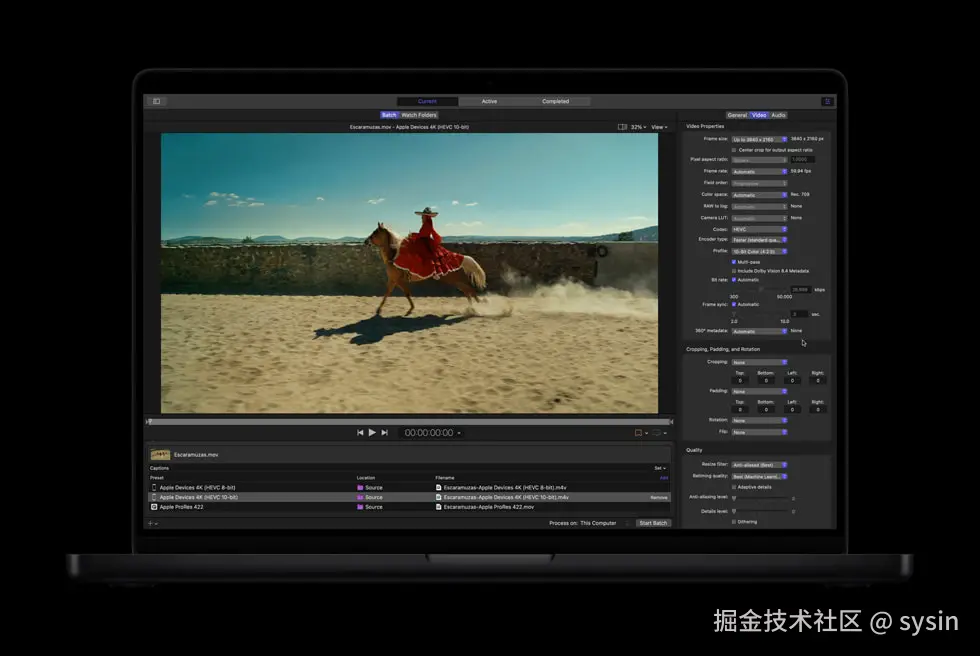Toggle the settings sidebar icon at top left

click(157, 101)
